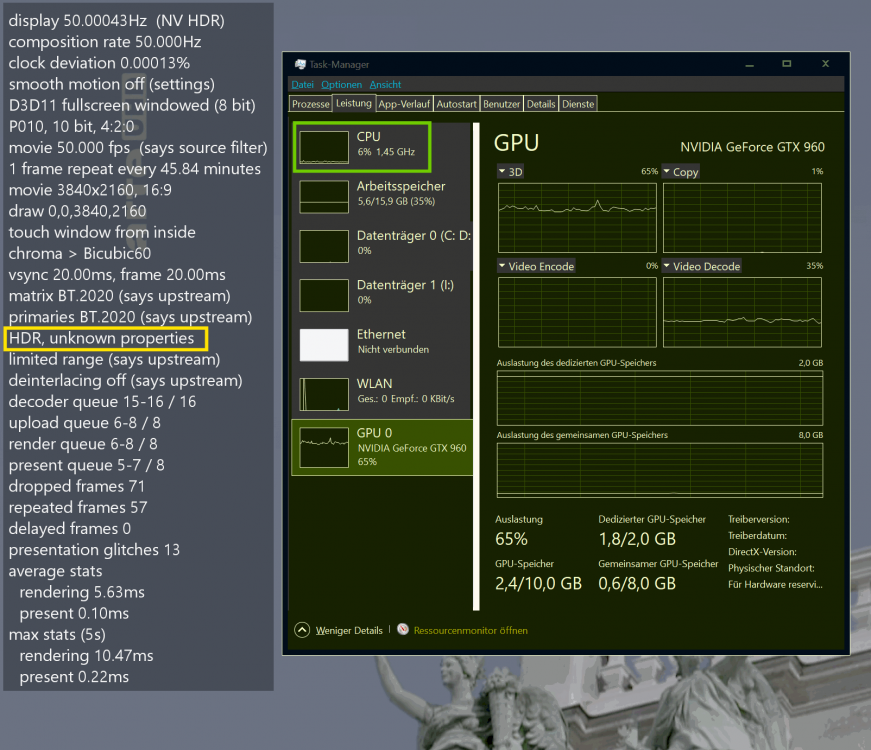Expand the 3D engine dropdown
Screen dimensions: 871x750
tap(510, 172)
